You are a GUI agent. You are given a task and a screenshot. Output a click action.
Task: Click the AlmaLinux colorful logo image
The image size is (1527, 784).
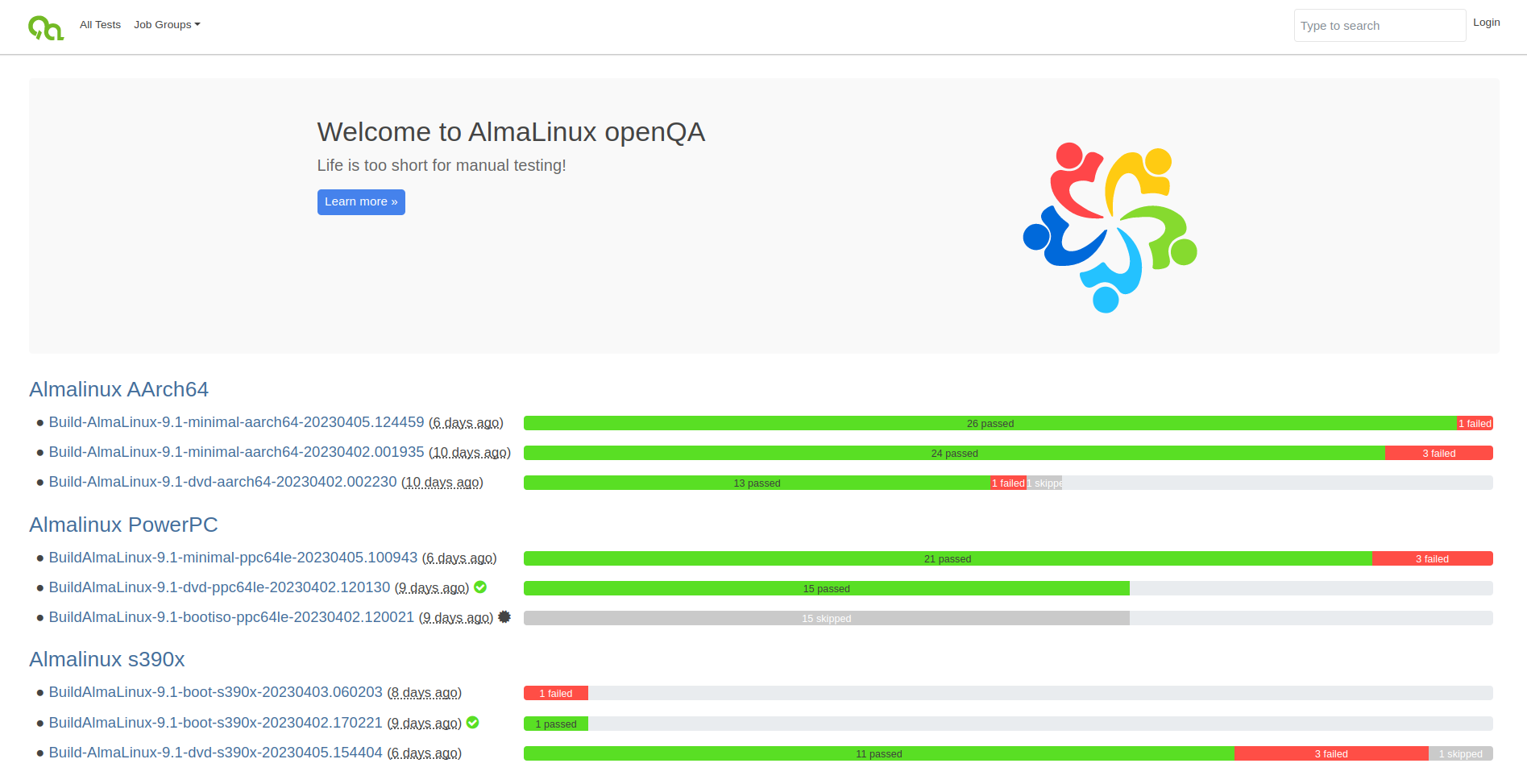[1110, 228]
